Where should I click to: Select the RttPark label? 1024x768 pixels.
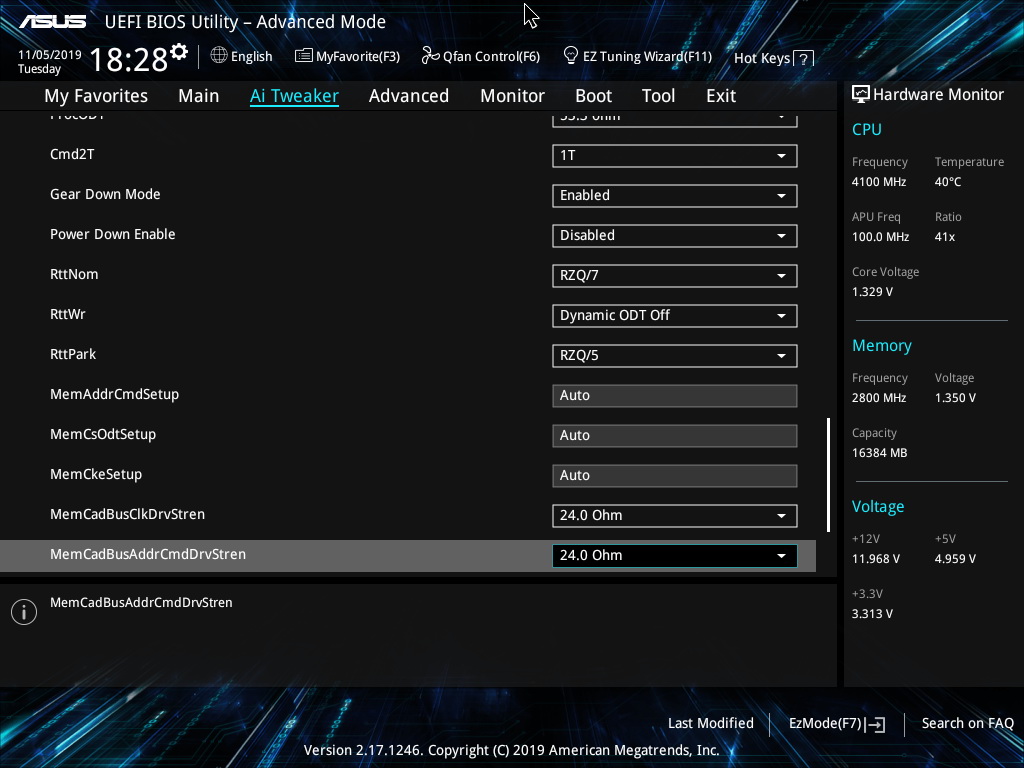point(72,355)
